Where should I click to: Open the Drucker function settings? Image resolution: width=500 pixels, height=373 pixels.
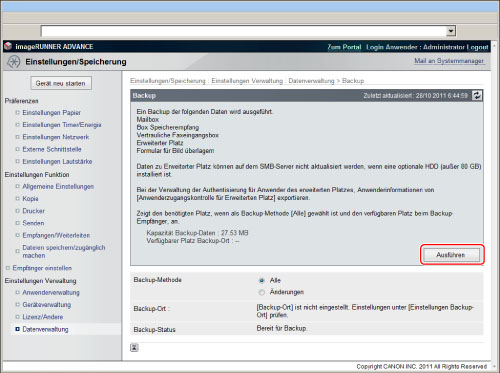(x=33, y=211)
